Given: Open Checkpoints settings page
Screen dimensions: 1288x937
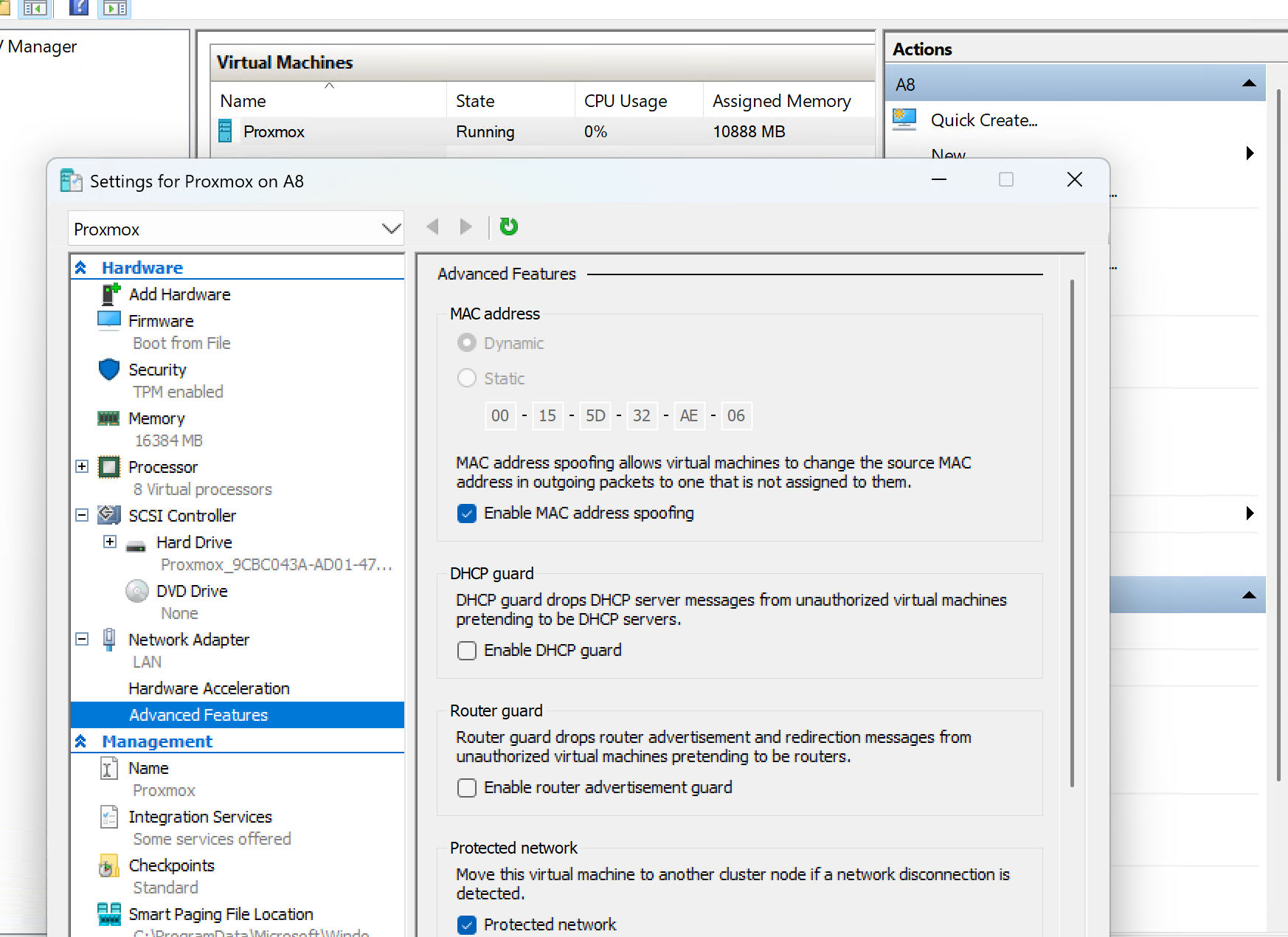Looking at the screenshot, I should [171, 865].
